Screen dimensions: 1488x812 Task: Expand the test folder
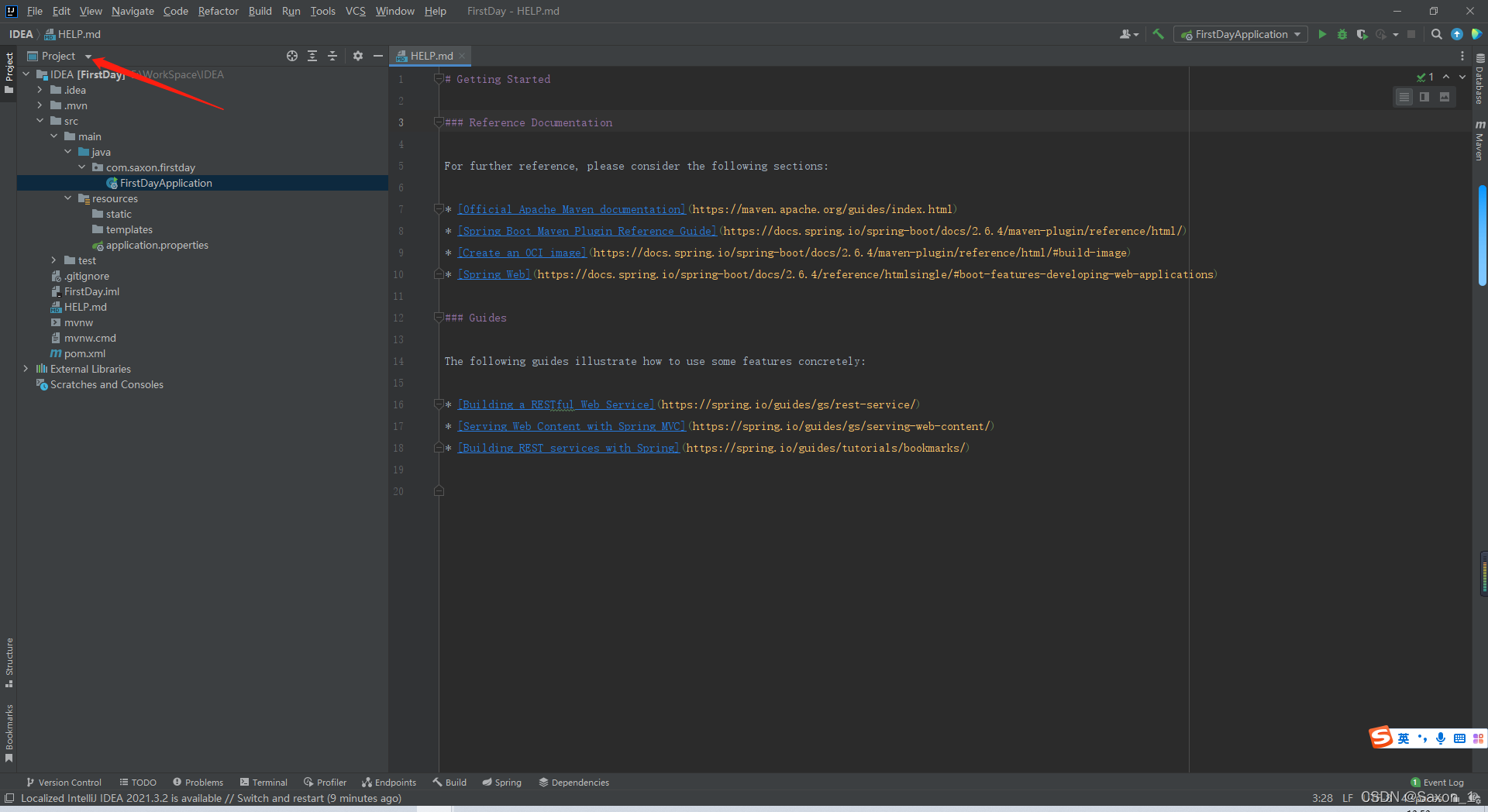coord(53,260)
